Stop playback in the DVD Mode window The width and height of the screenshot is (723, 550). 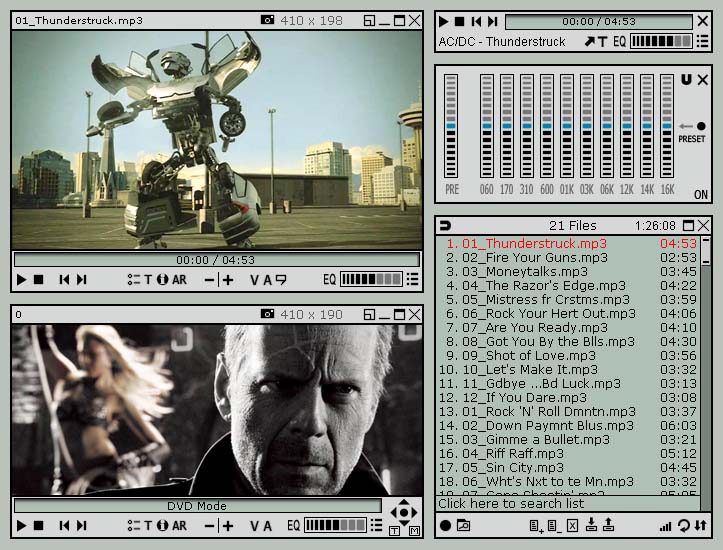39,526
